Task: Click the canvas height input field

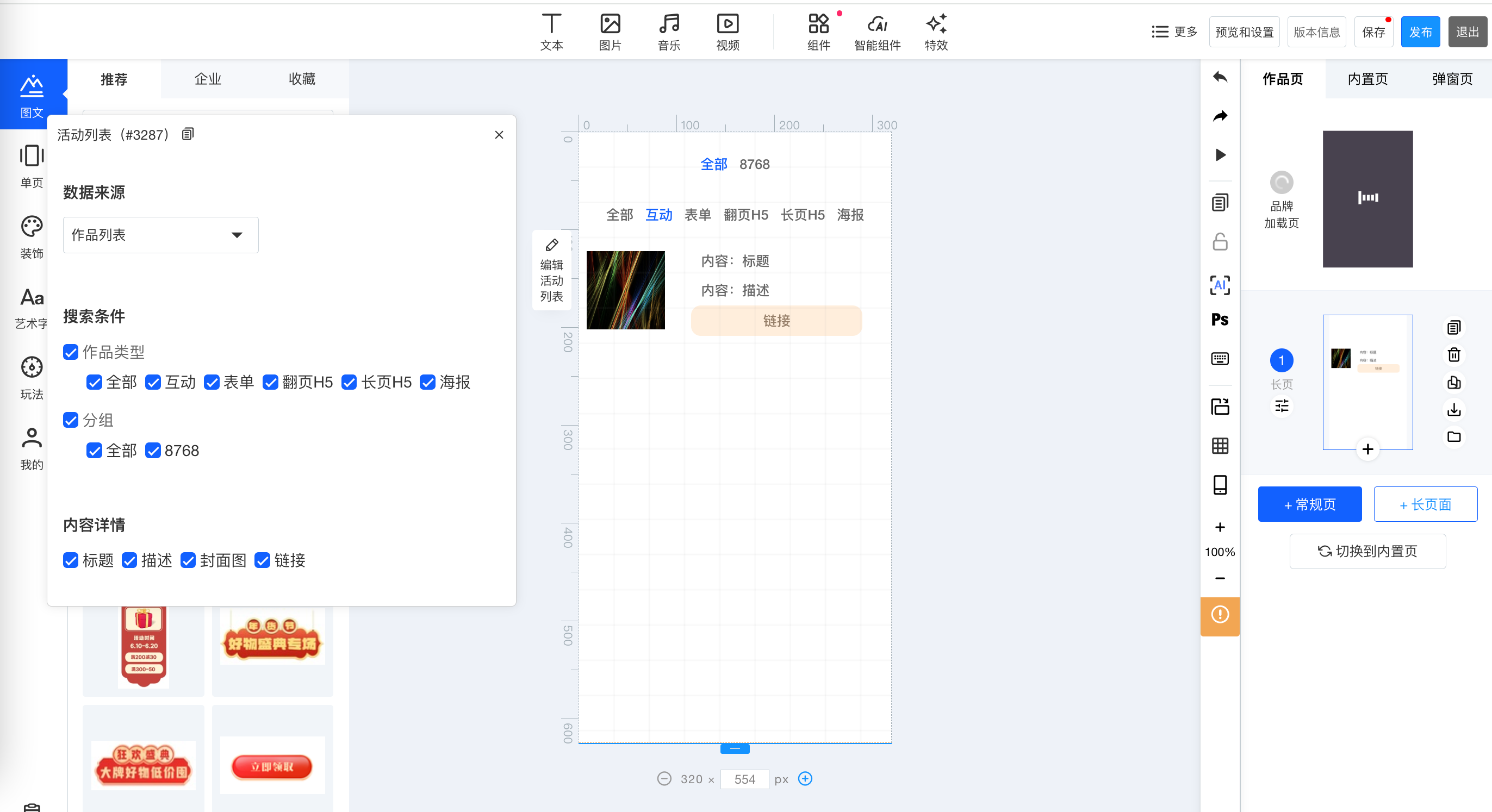Action: point(744,779)
